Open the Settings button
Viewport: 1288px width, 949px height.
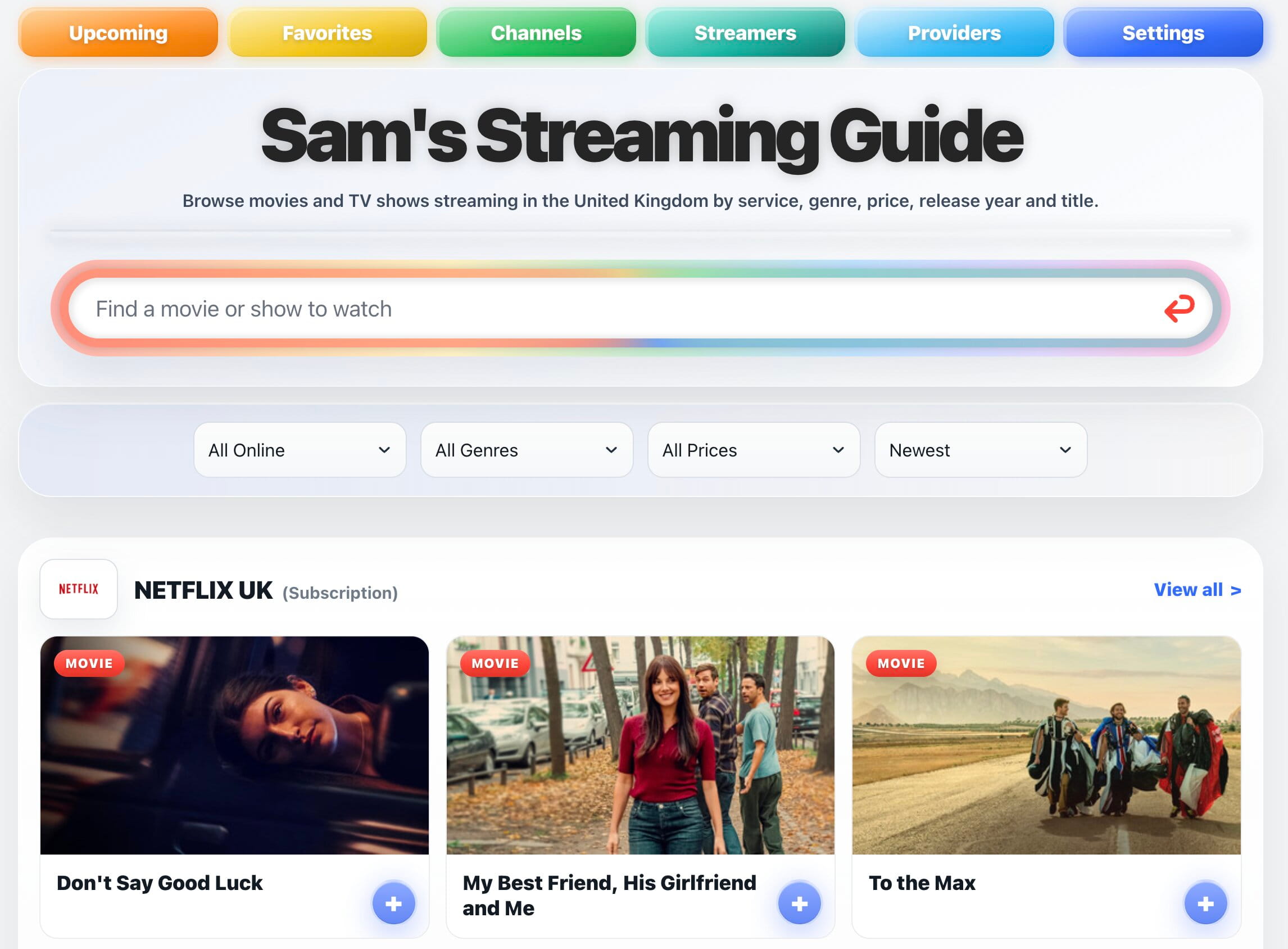click(1163, 33)
